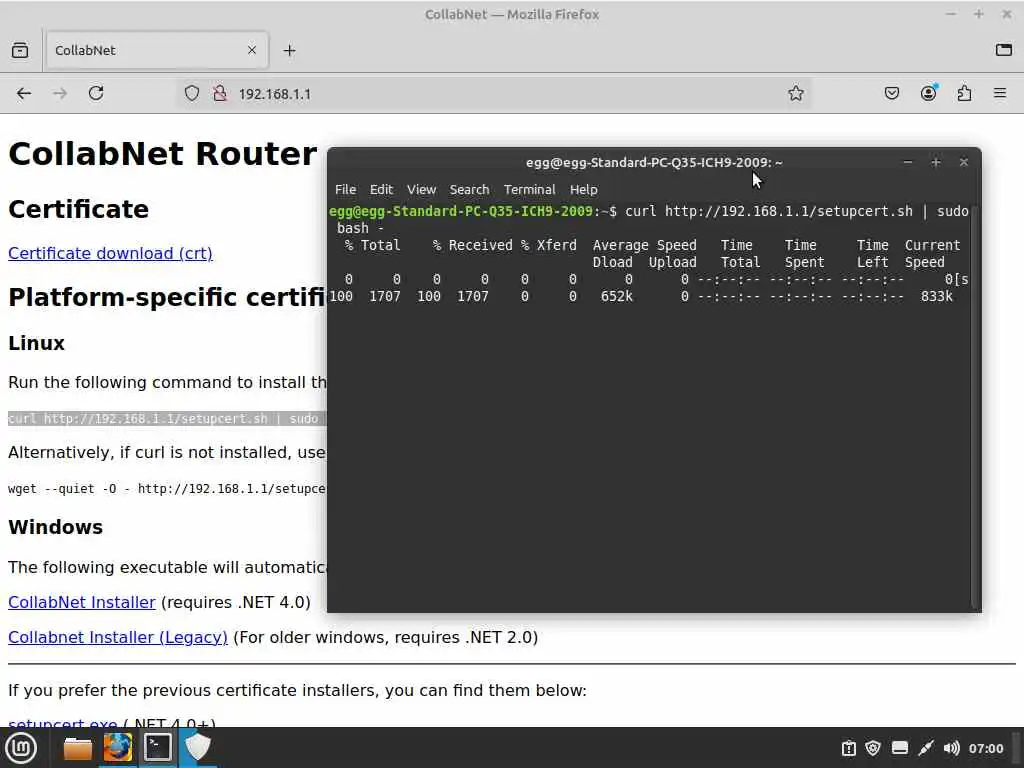Click the highlighted curl setupcert.sh command
This screenshot has height=768, width=1024.
167,419
